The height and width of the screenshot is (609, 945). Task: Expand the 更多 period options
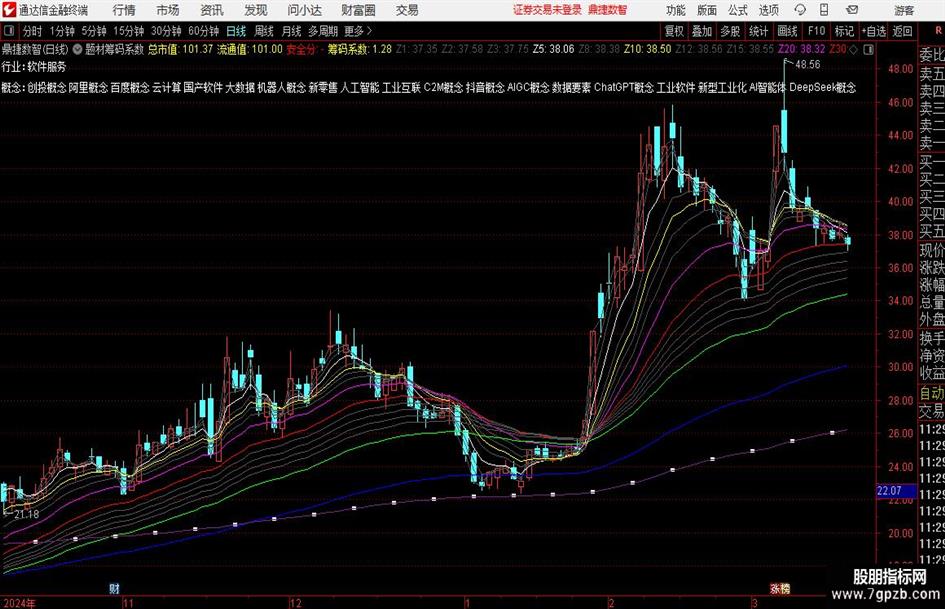pos(358,31)
